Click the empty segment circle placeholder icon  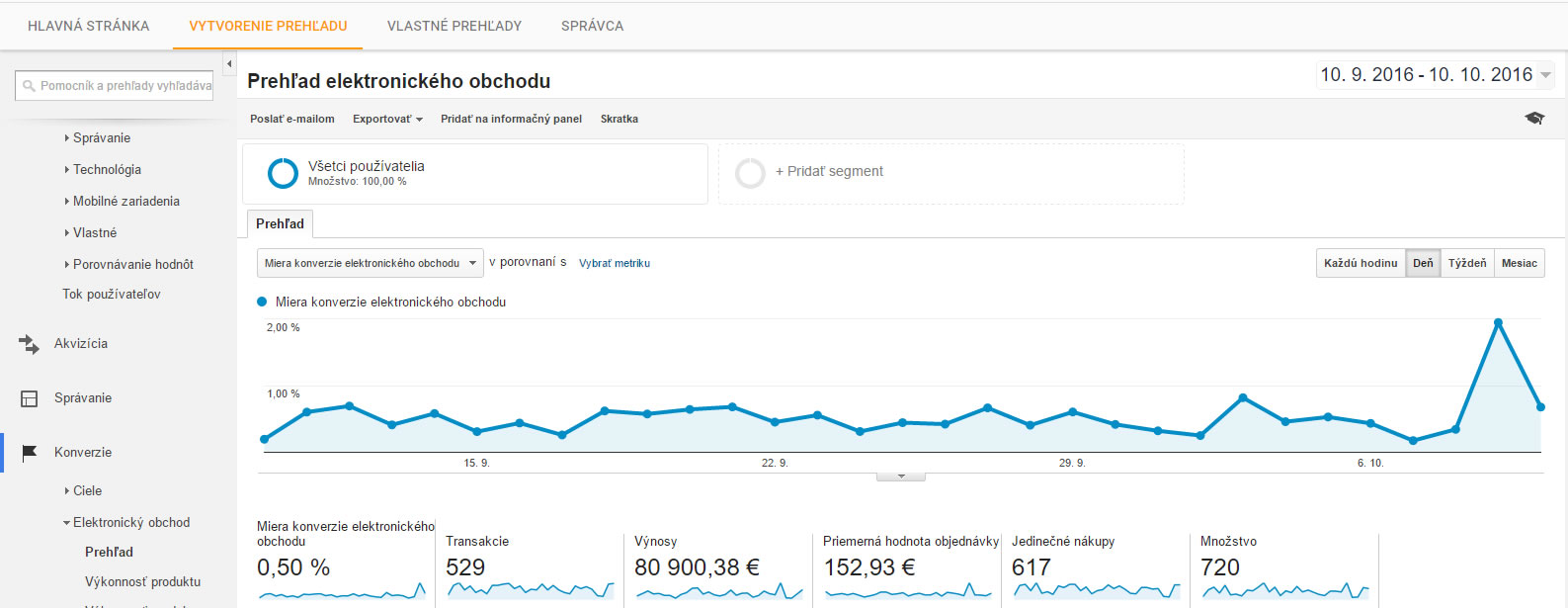coord(750,173)
